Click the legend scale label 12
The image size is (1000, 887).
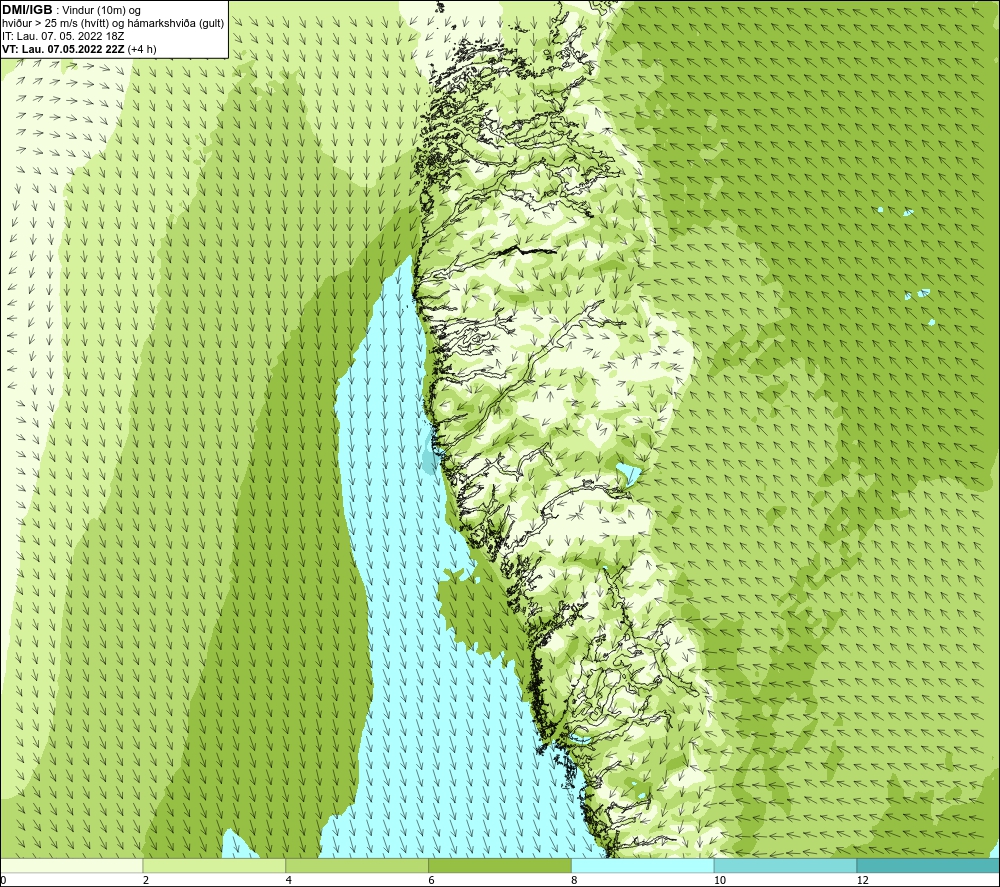pyautogui.click(x=862, y=880)
